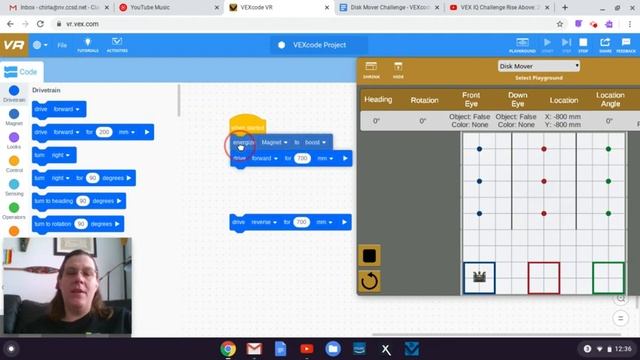Screen dimensions: 640x360
Task: Select the Sensing block category
Action: (x=14, y=187)
